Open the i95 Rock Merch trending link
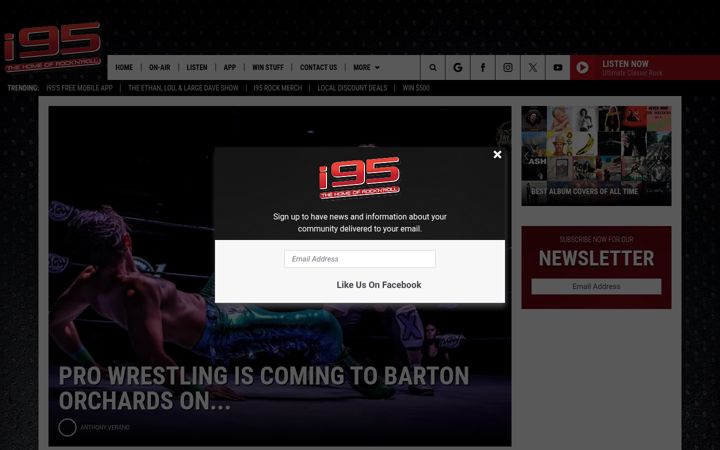720x450 pixels. tap(278, 88)
